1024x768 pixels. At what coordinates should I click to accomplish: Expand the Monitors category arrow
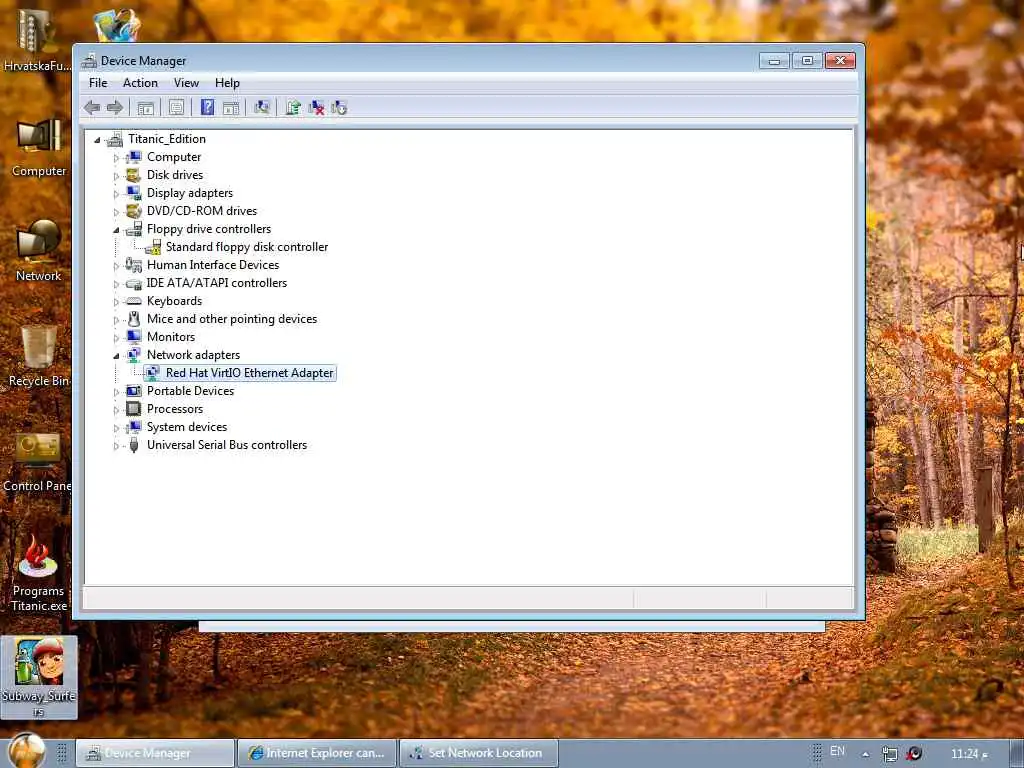click(116, 338)
